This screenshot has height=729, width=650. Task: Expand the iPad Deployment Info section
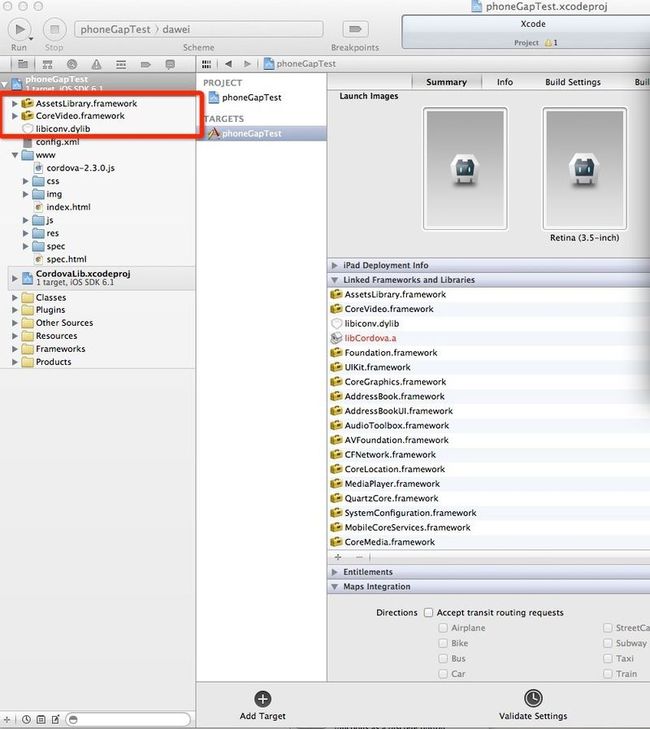click(334, 265)
